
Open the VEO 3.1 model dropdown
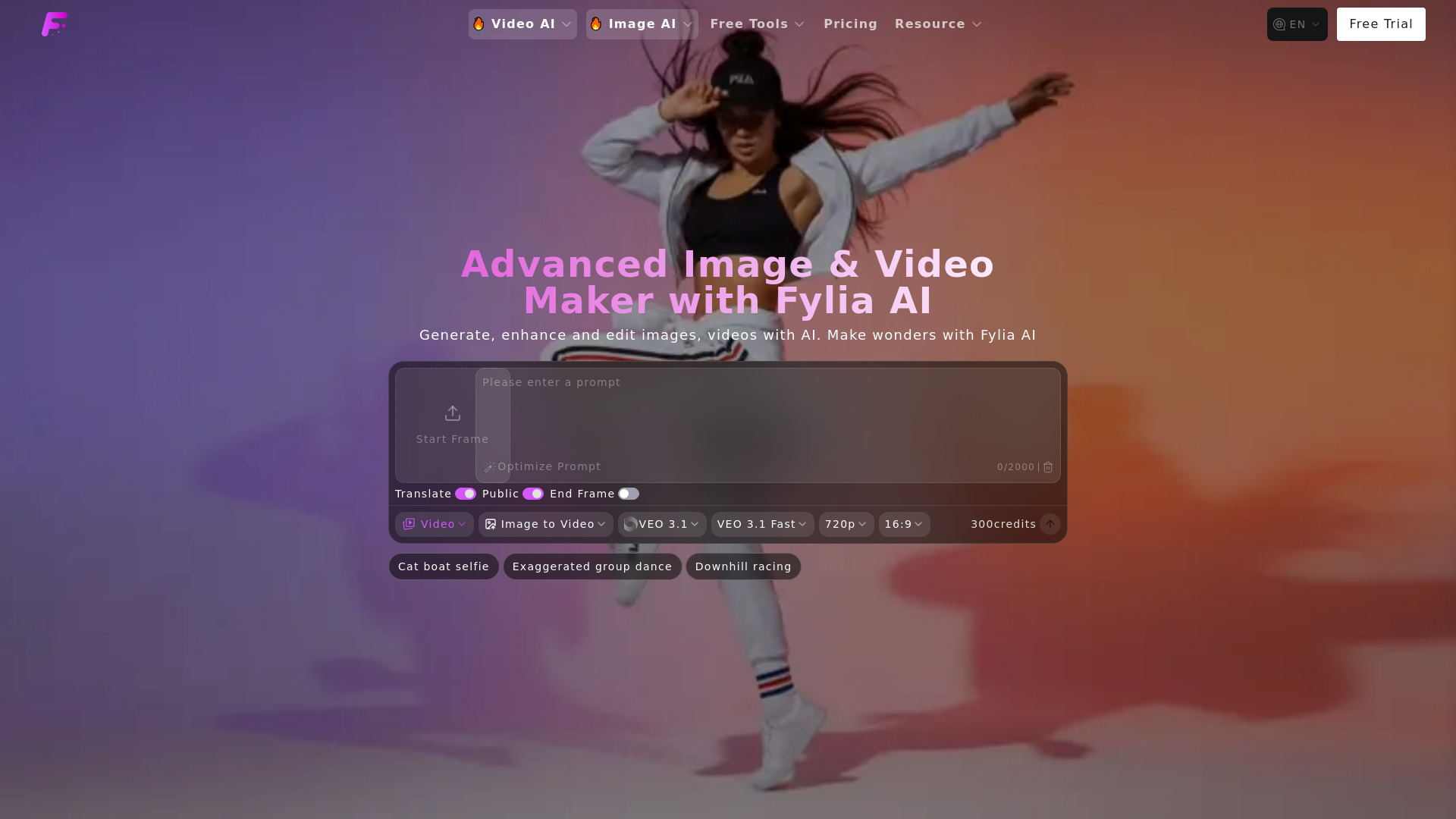tap(661, 524)
